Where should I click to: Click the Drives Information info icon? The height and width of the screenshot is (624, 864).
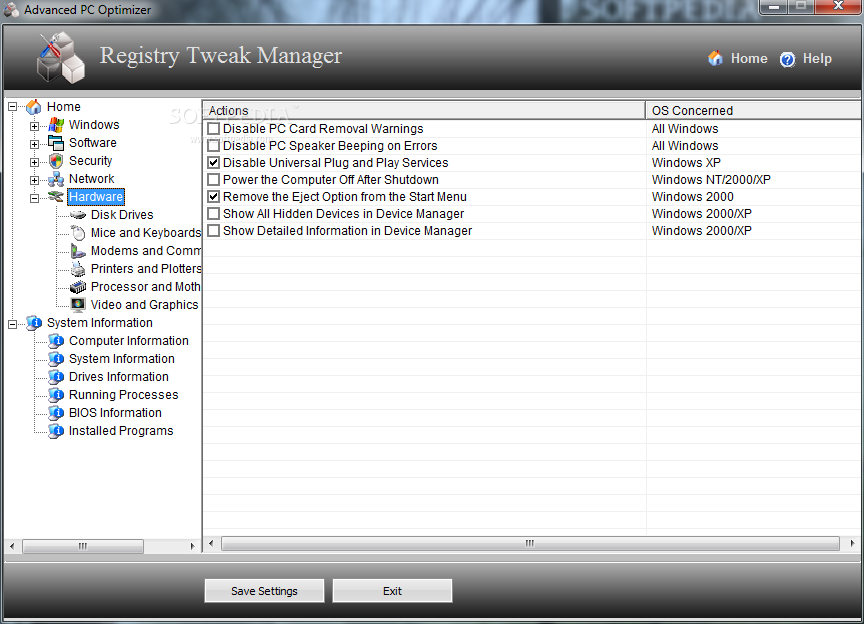pyautogui.click(x=56, y=377)
